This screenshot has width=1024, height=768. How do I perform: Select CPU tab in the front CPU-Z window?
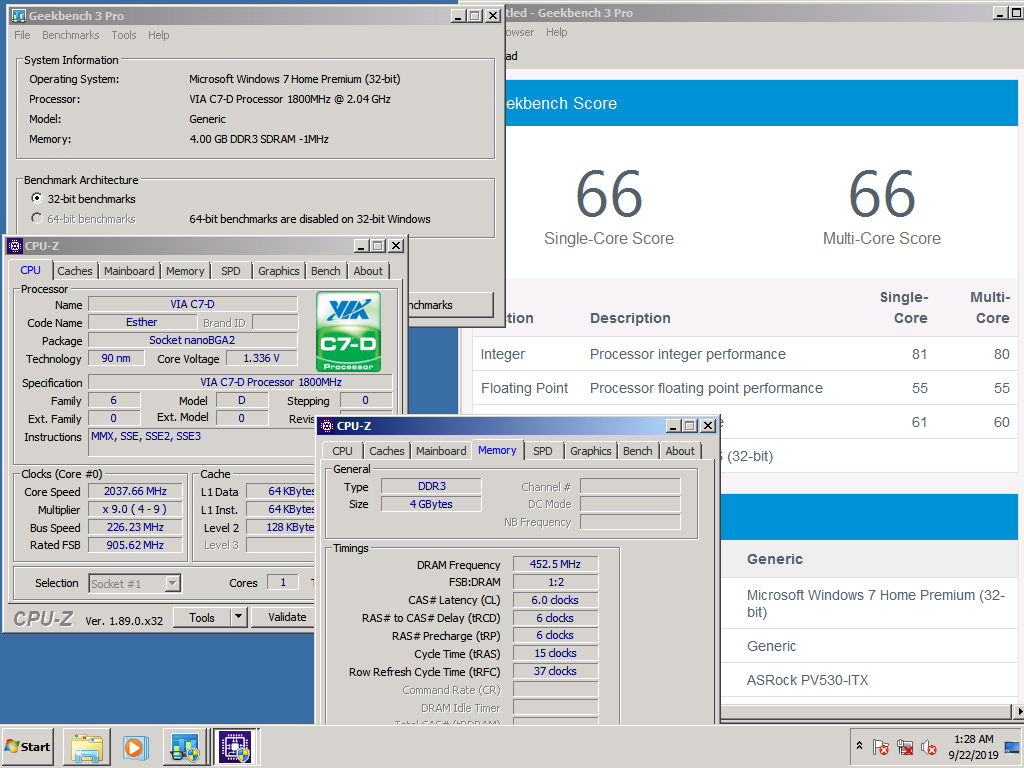[342, 451]
